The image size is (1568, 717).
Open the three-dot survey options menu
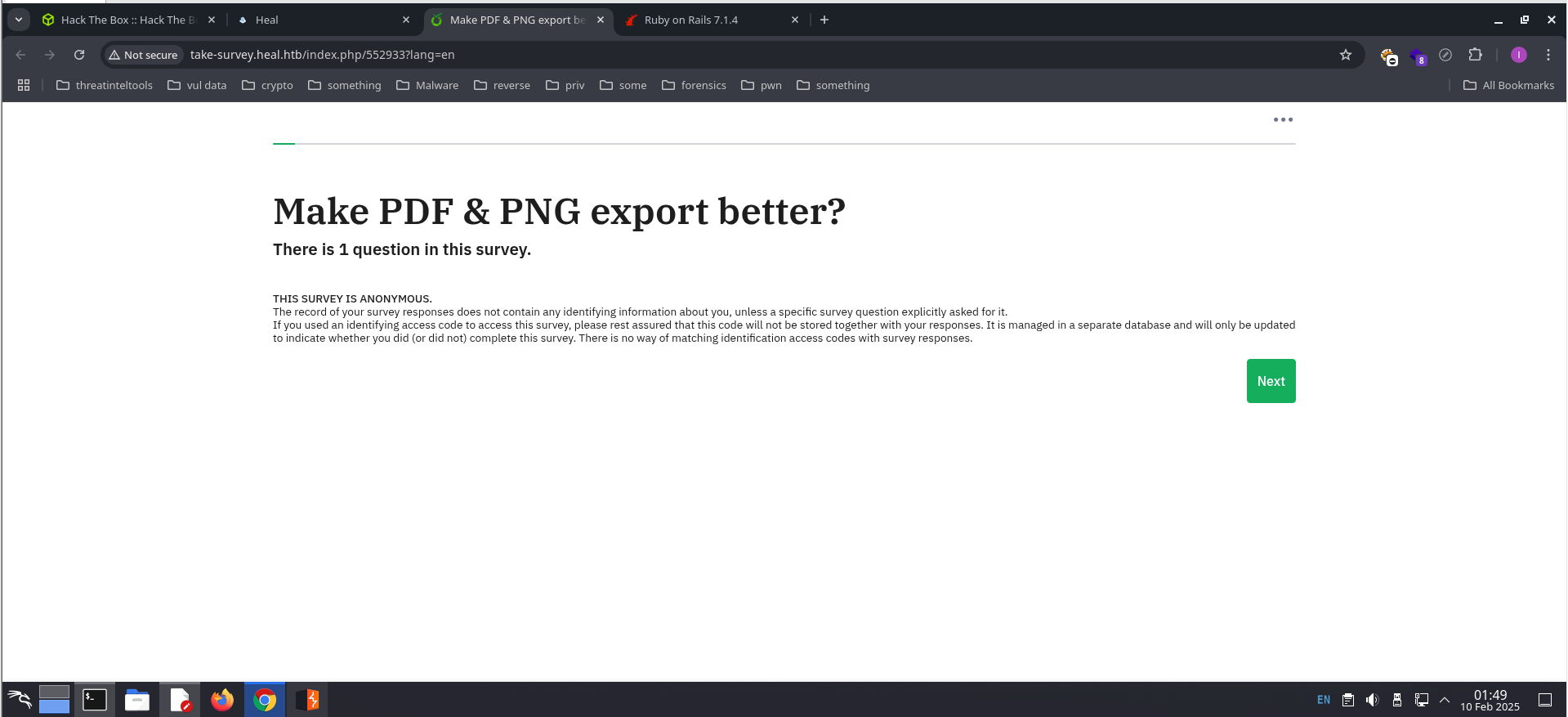[1283, 119]
